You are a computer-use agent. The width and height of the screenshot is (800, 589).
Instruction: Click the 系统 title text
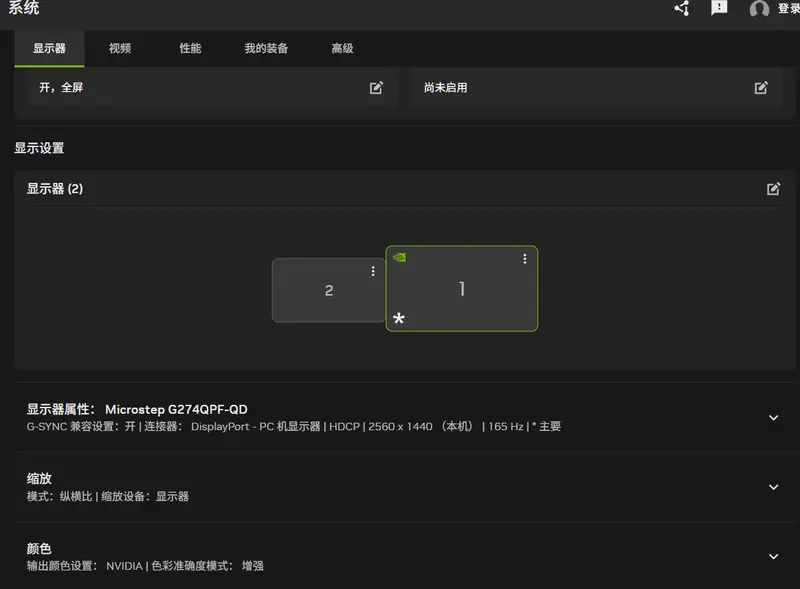click(x=23, y=8)
